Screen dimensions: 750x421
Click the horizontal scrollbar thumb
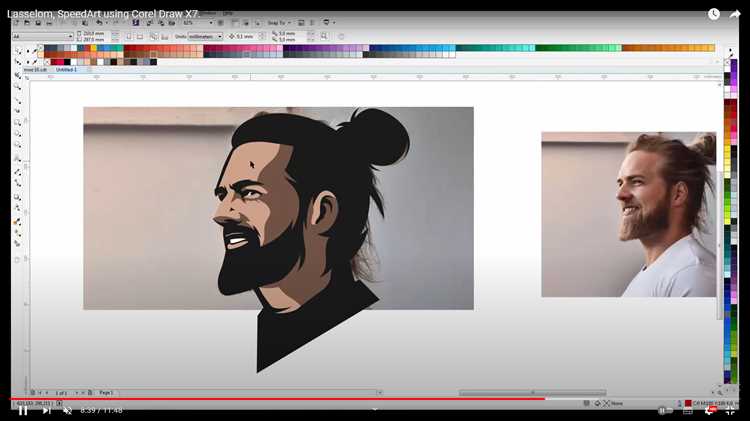[x=532, y=393]
